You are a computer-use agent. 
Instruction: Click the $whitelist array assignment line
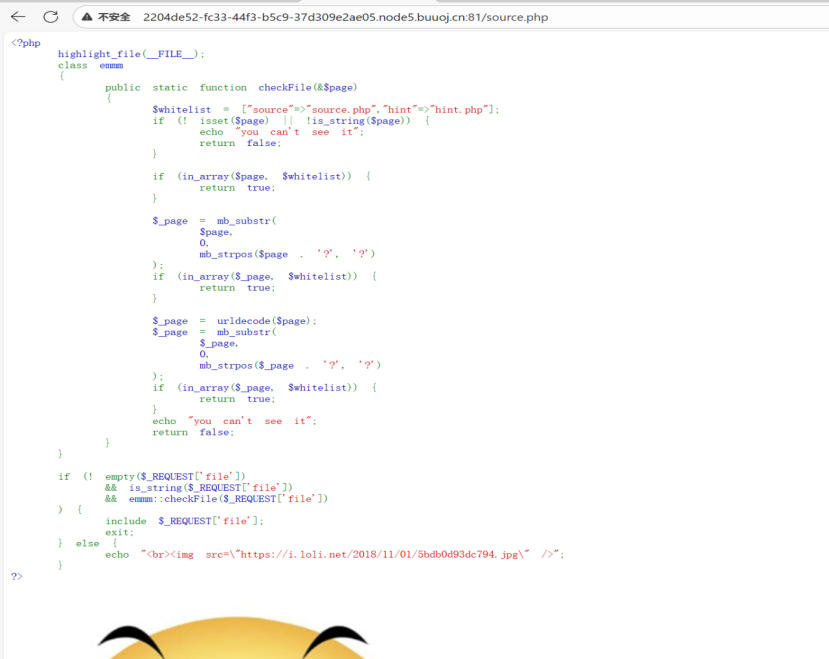tap(326, 109)
